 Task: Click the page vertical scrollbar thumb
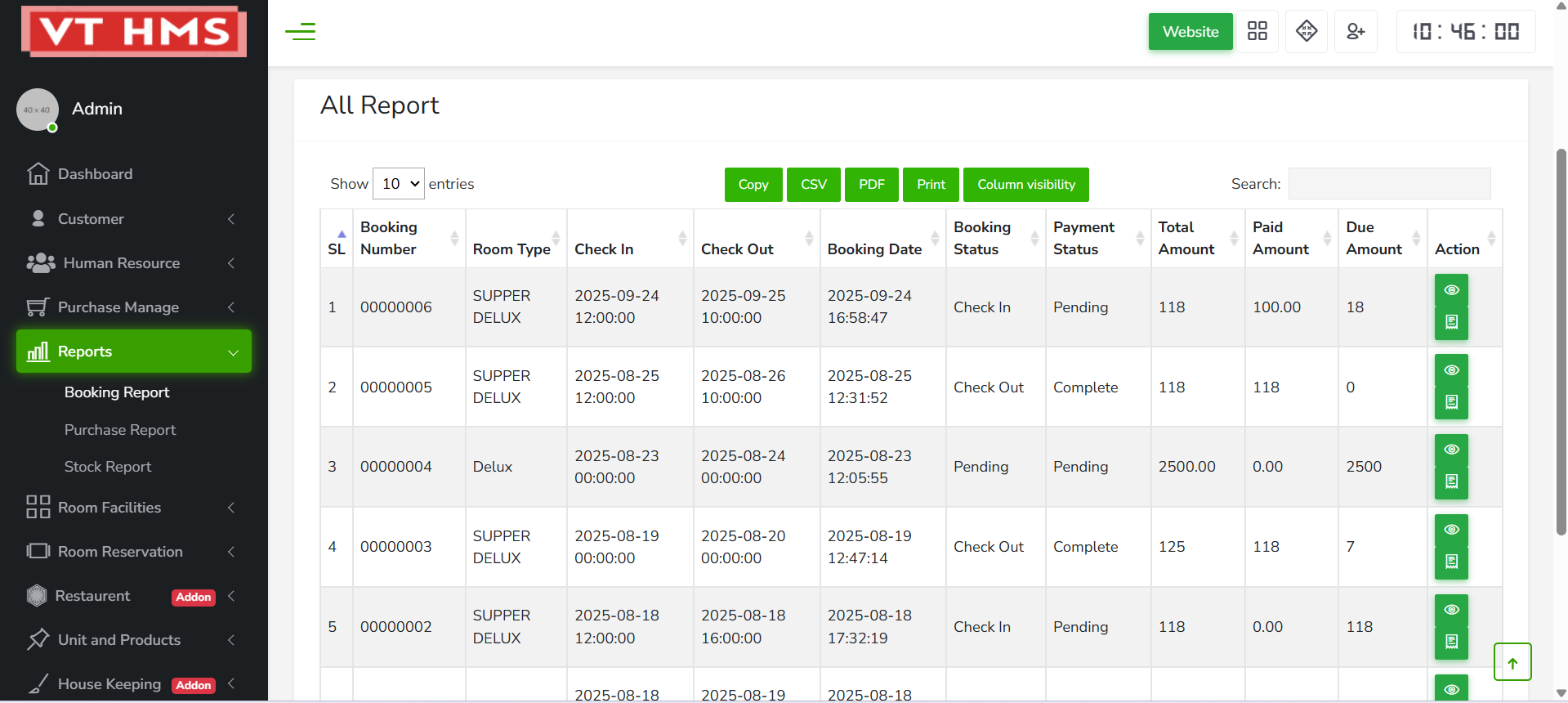[1561, 343]
